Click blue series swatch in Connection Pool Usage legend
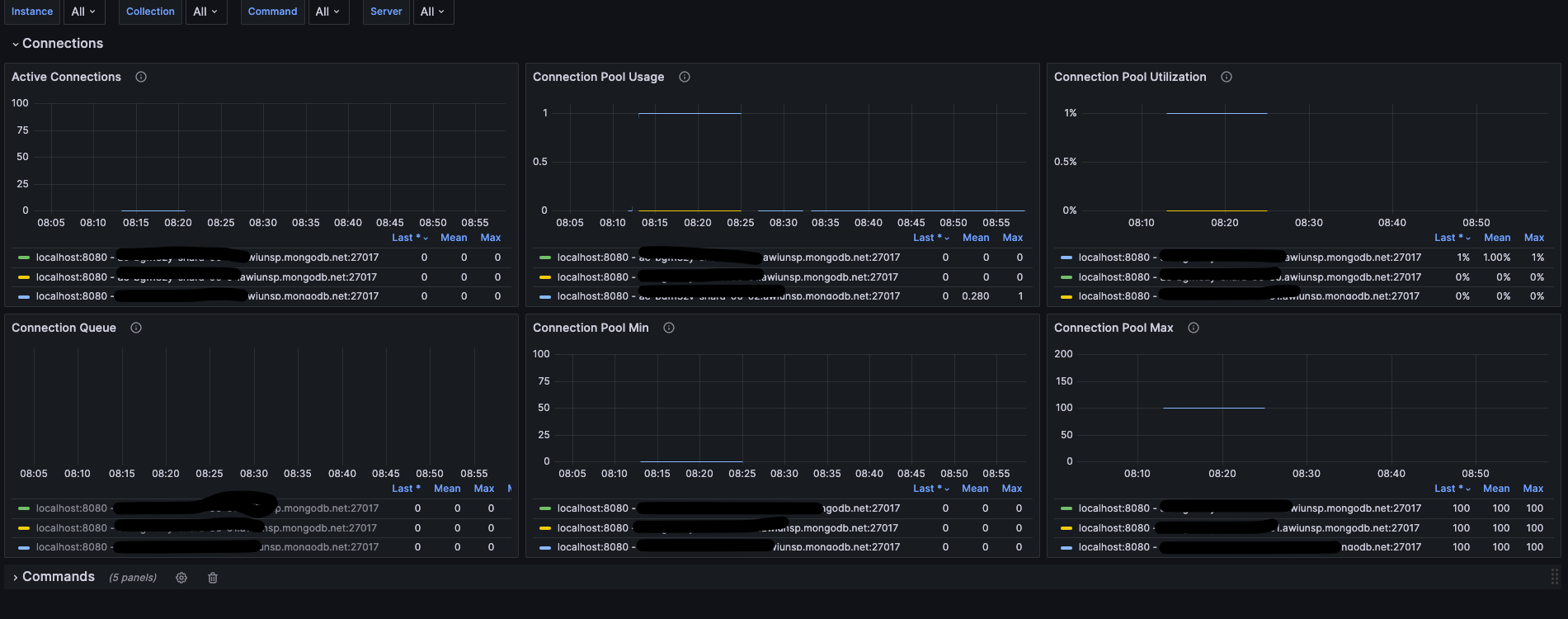The image size is (1568, 619). (x=545, y=296)
